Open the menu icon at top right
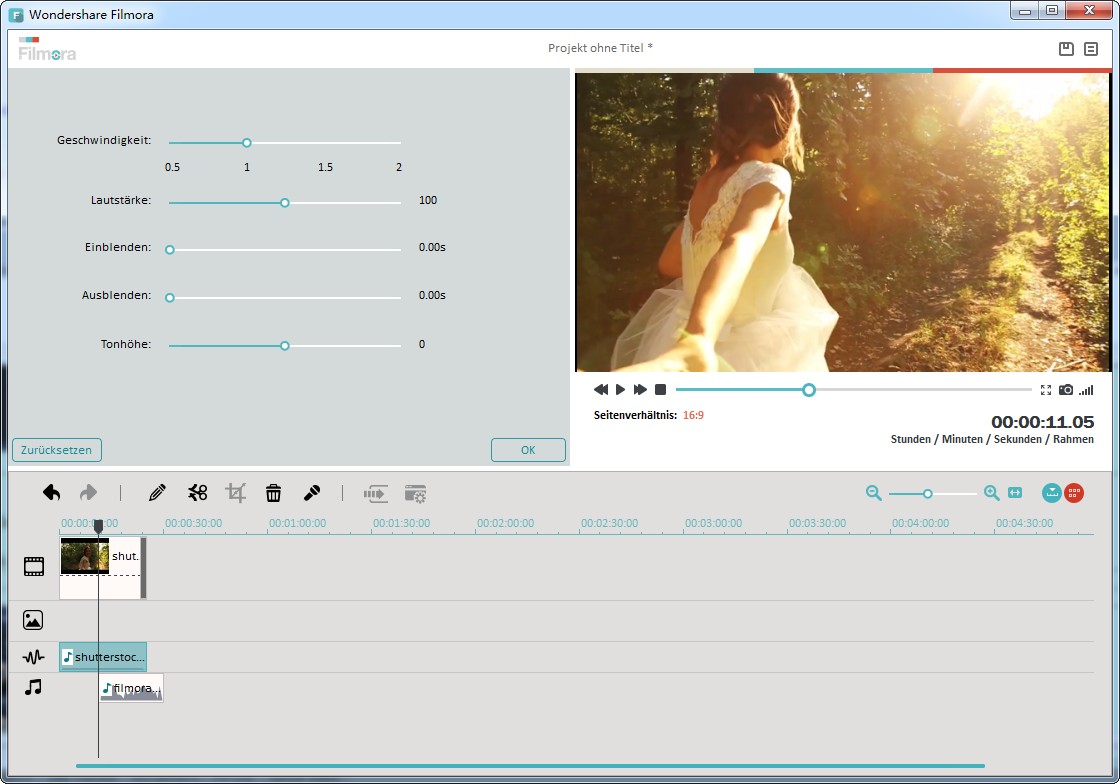This screenshot has height=784, width=1120. pyautogui.click(x=1091, y=49)
